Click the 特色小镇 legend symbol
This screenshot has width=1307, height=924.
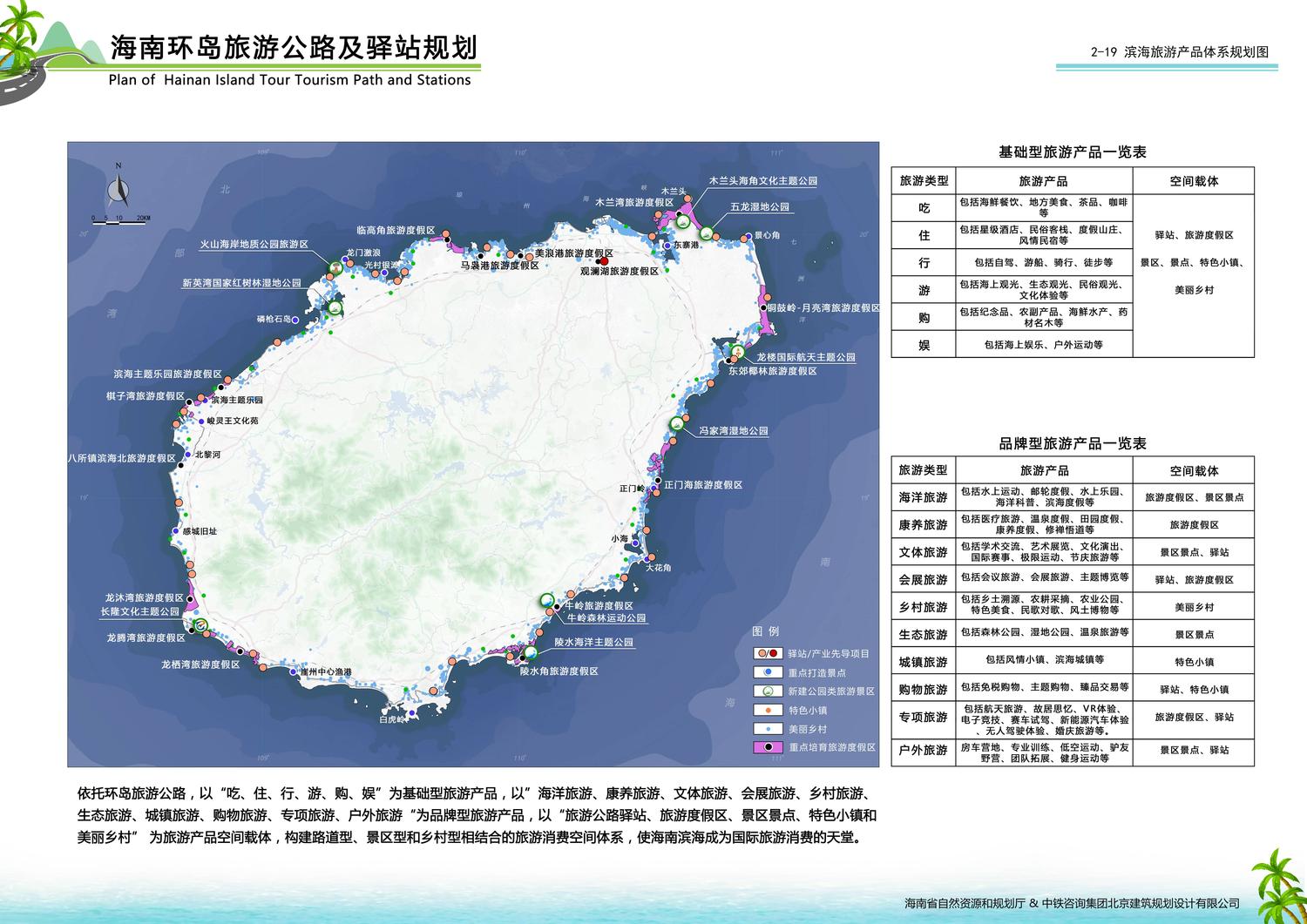click(768, 710)
